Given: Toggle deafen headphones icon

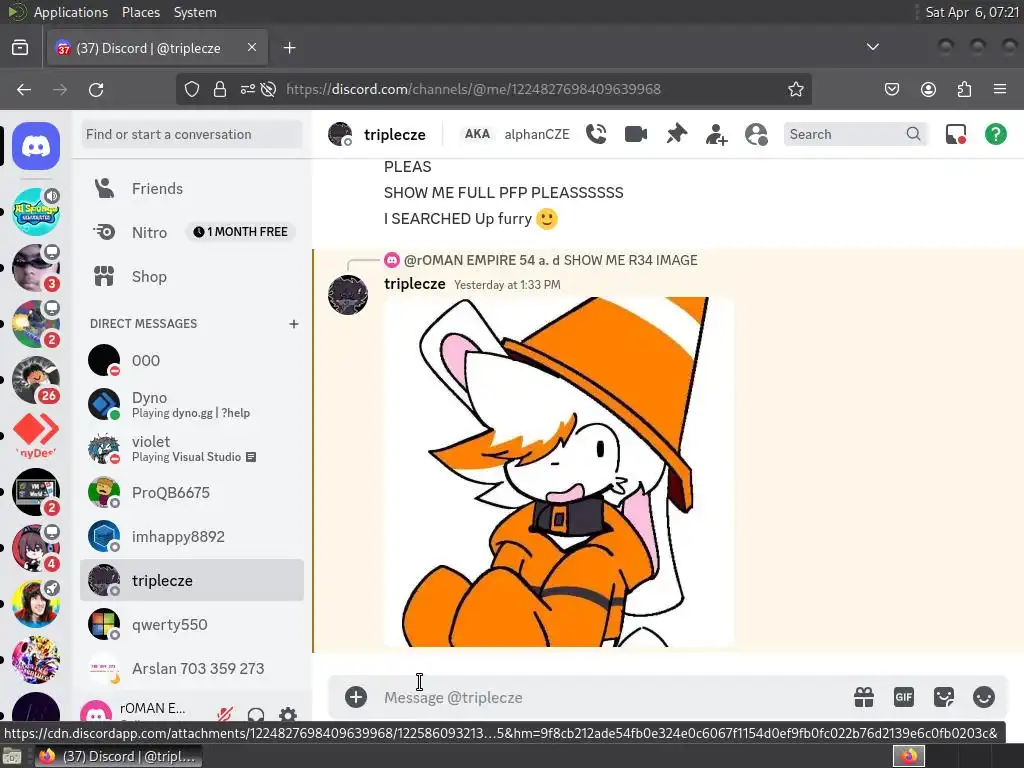Looking at the screenshot, I should click(x=256, y=714).
